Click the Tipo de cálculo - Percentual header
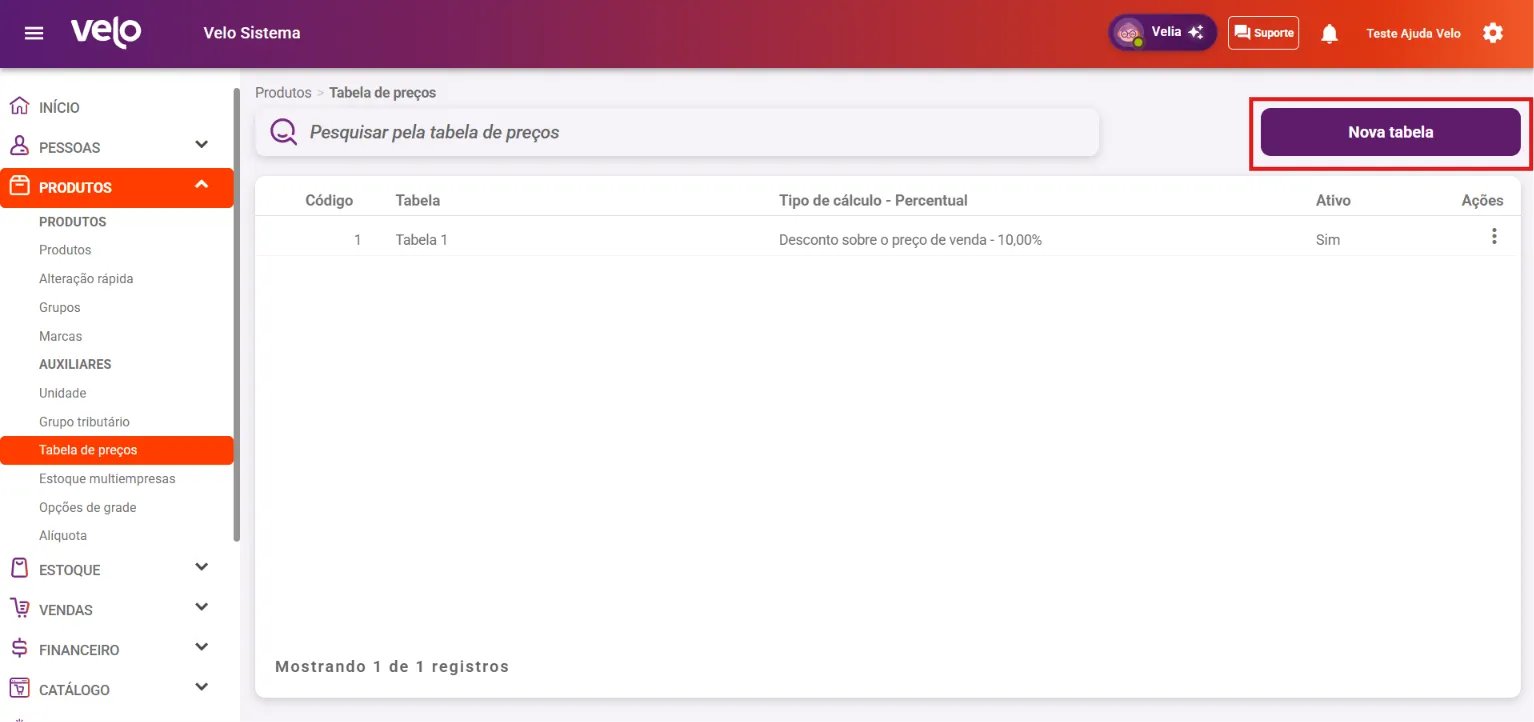1534x722 pixels. click(873, 200)
